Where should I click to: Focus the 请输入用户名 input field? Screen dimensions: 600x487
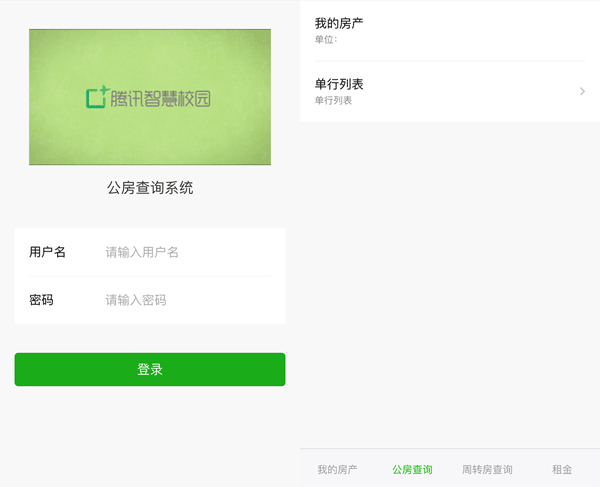click(x=185, y=252)
